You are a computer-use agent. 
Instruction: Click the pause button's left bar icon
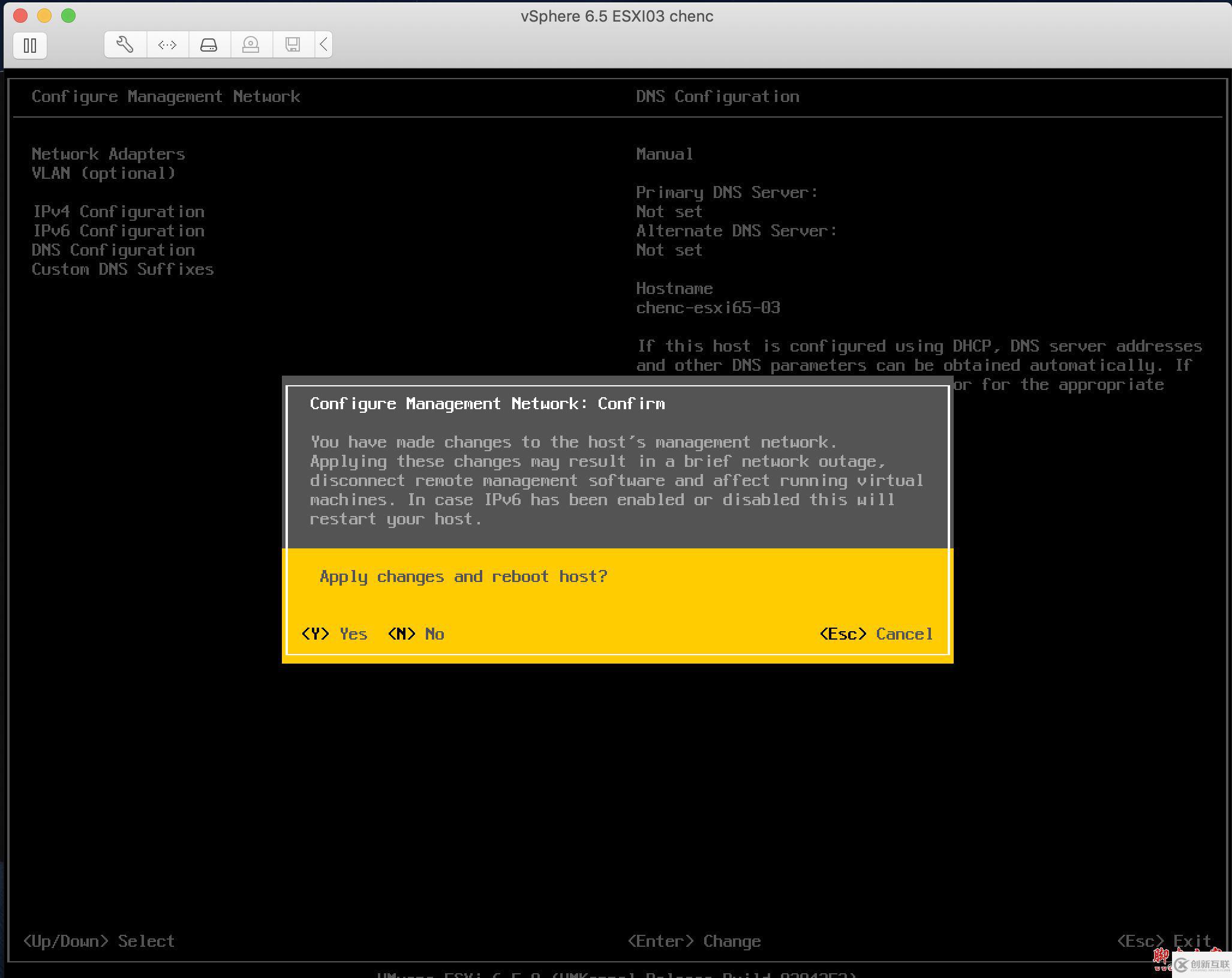coord(26,46)
